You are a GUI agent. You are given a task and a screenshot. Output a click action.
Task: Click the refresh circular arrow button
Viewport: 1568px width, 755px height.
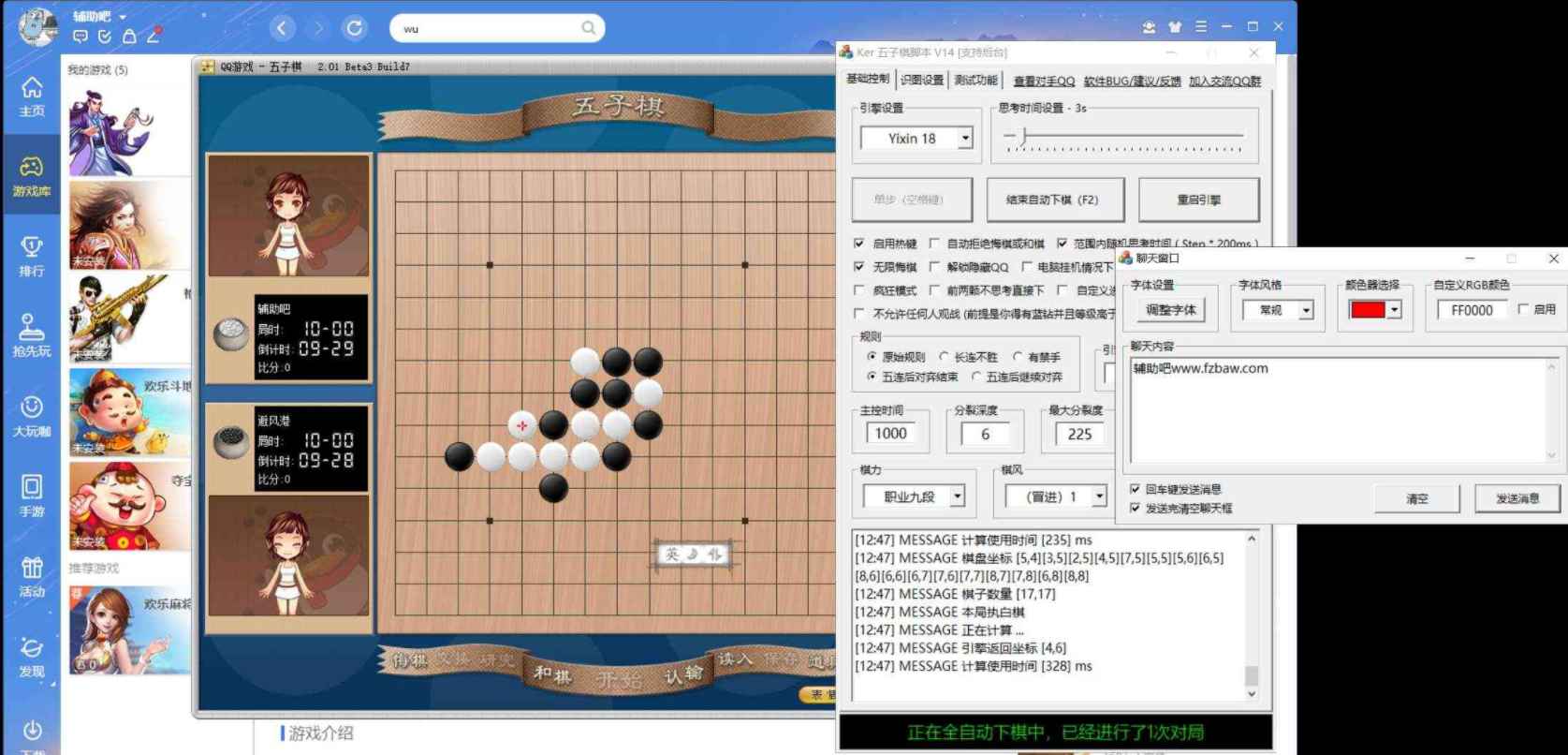coord(355,28)
